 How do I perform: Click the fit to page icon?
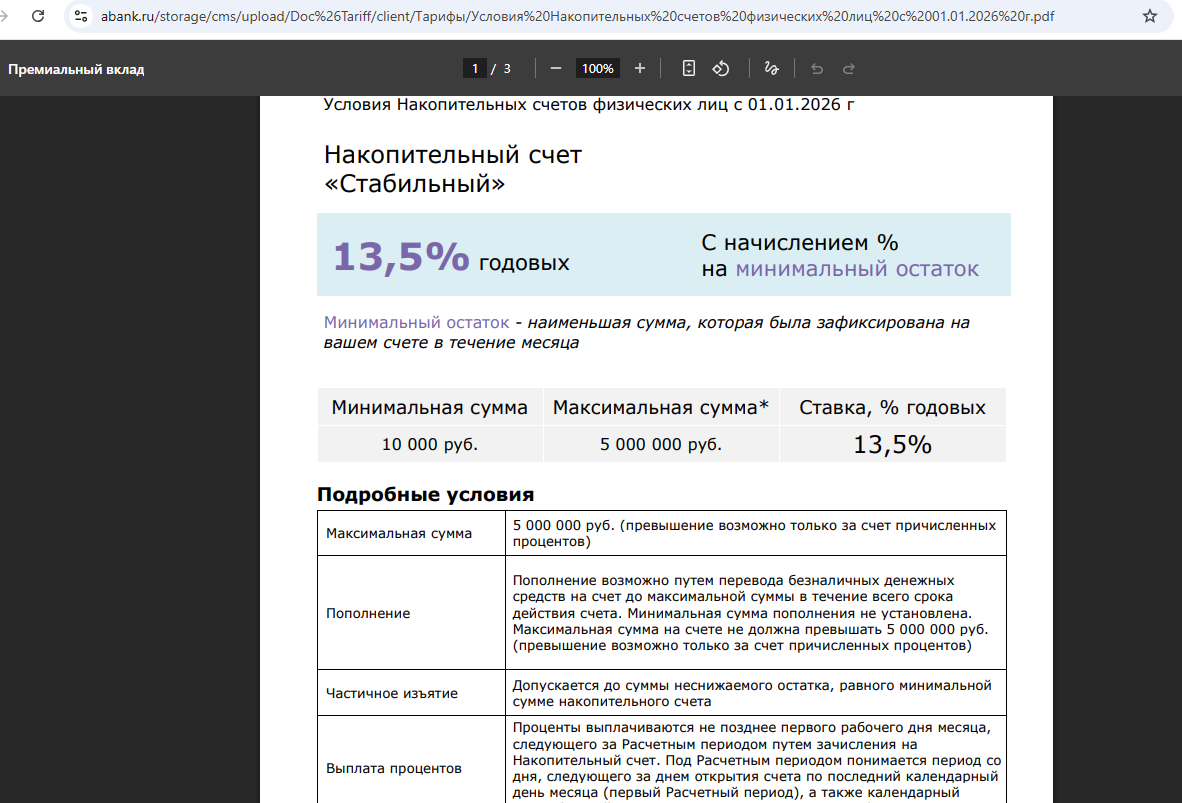(688, 68)
